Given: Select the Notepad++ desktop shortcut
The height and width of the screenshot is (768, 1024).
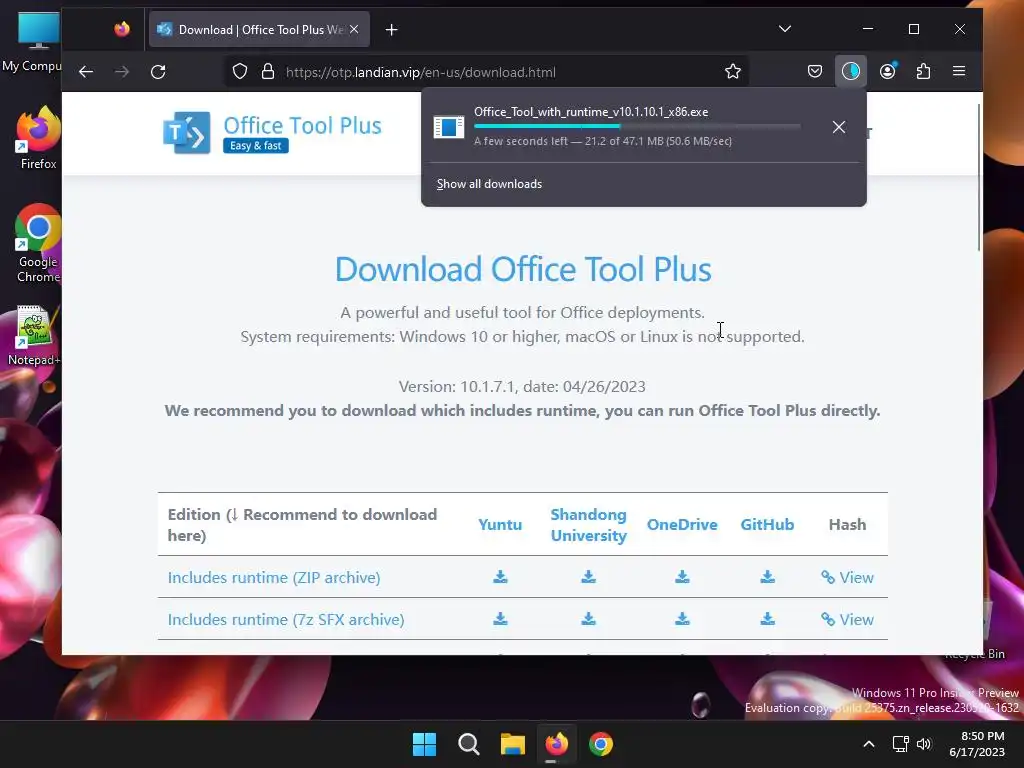Looking at the screenshot, I should 34,336.
